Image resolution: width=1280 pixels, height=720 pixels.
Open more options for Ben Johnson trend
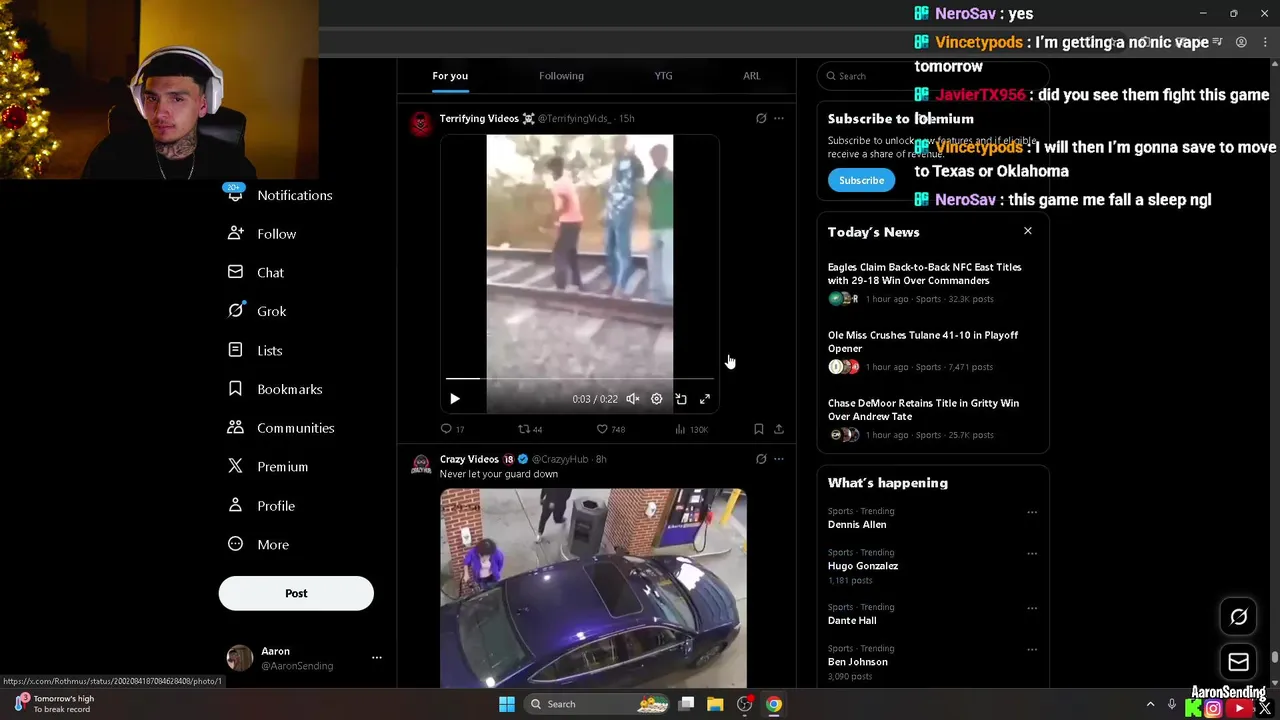1032,649
